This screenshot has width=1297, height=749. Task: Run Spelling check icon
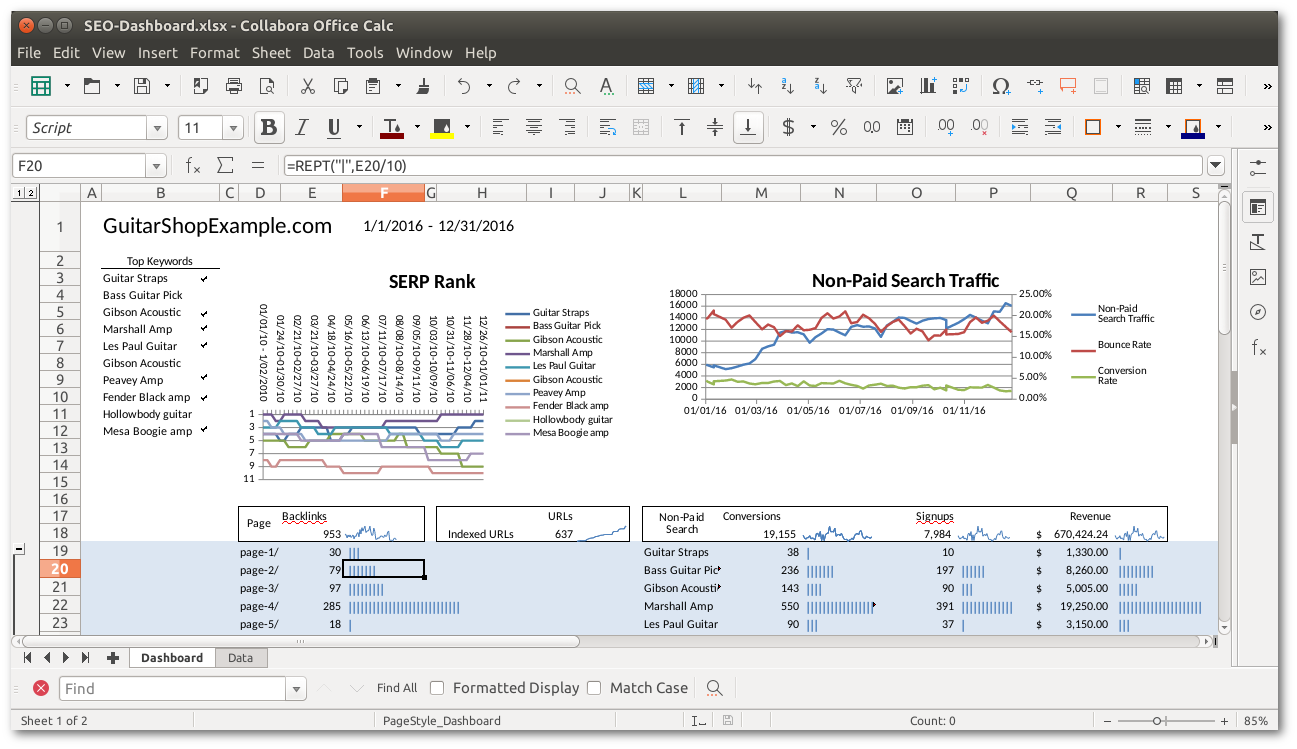pyautogui.click(x=606, y=86)
